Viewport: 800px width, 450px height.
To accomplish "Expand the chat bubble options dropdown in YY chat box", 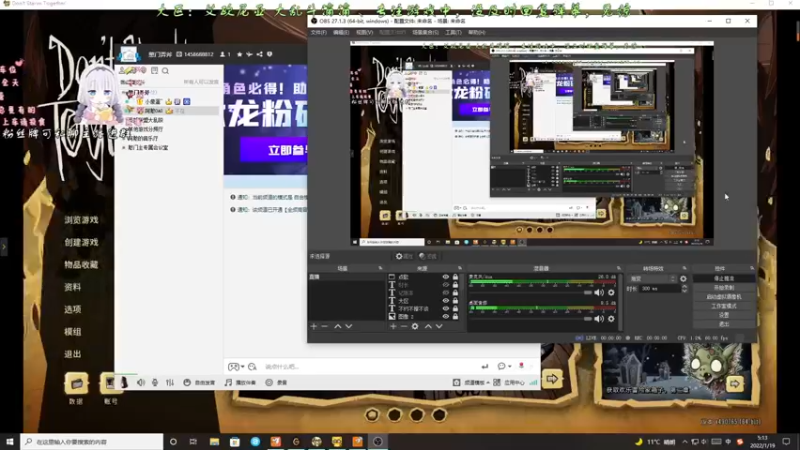I will (509, 366).
